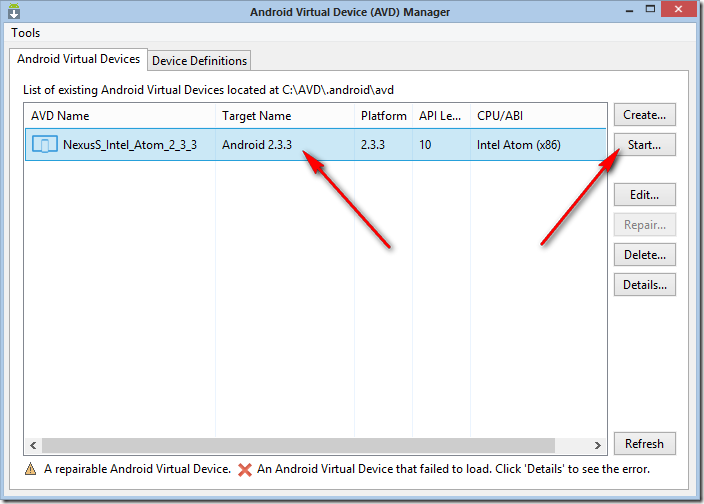Switch to the Device Definitions tab

[199, 61]
